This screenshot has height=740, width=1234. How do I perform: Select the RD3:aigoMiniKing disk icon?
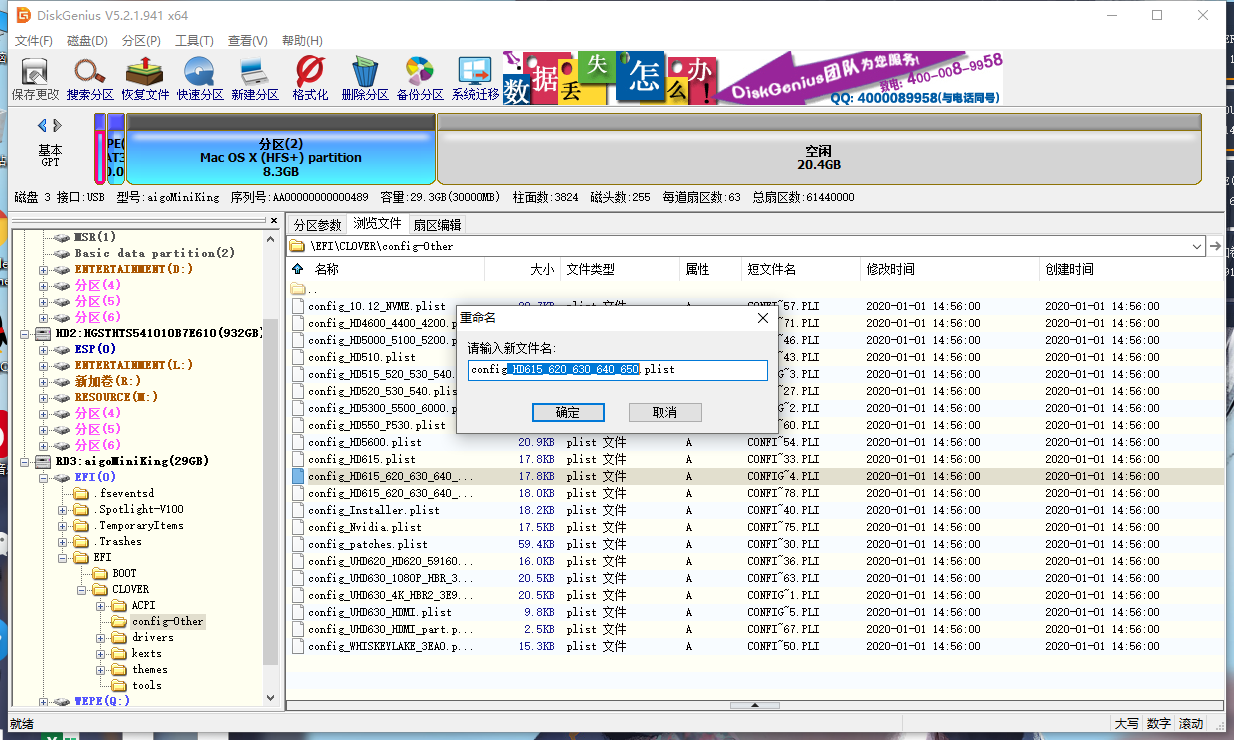42,461
